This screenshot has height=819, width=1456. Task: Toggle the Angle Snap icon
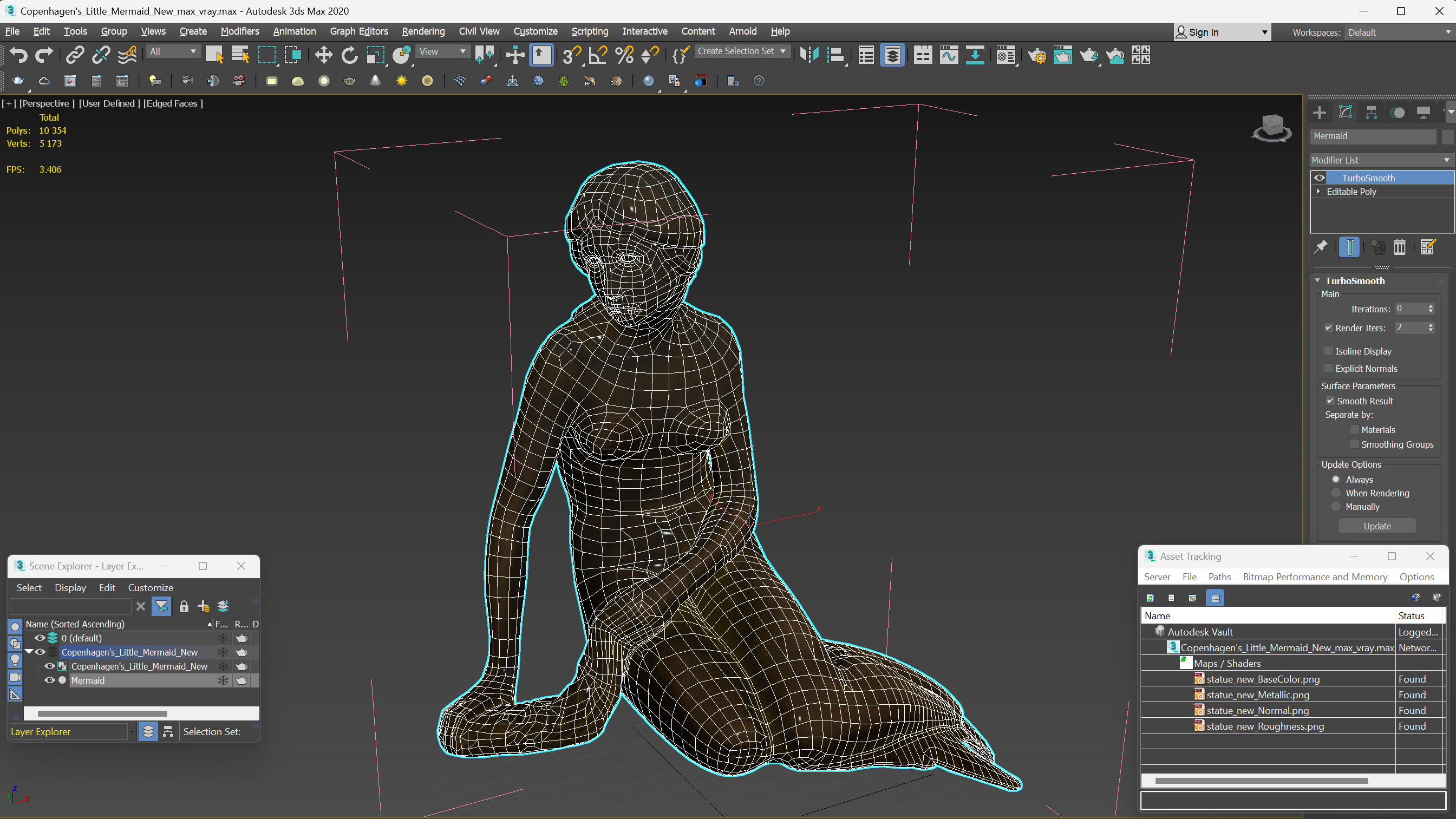pyautogui.click(x=597, y=55)
